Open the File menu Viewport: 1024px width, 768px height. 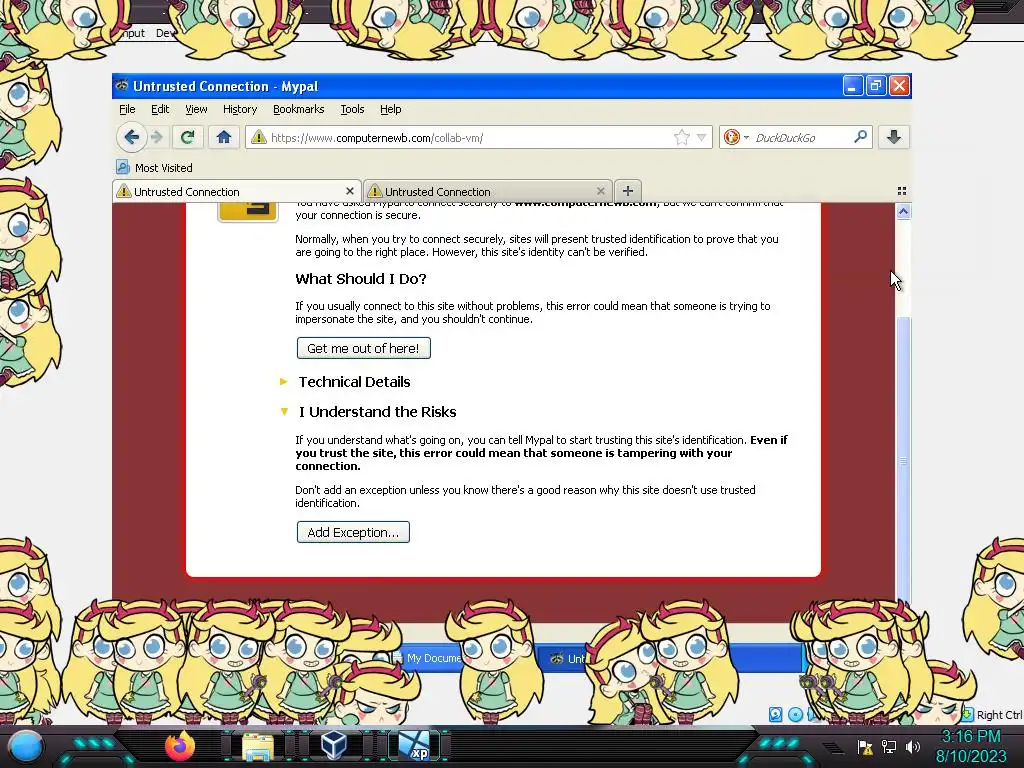(x=127, y=109)
